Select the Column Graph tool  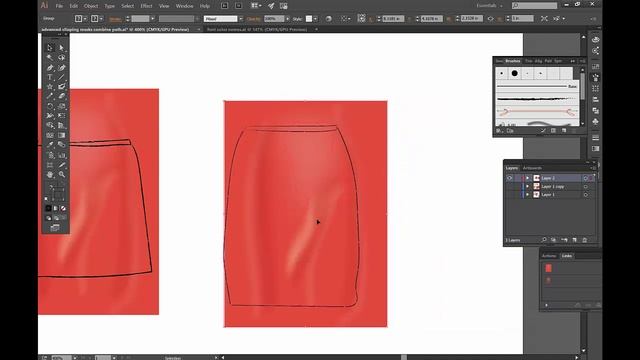coord(62,155)
